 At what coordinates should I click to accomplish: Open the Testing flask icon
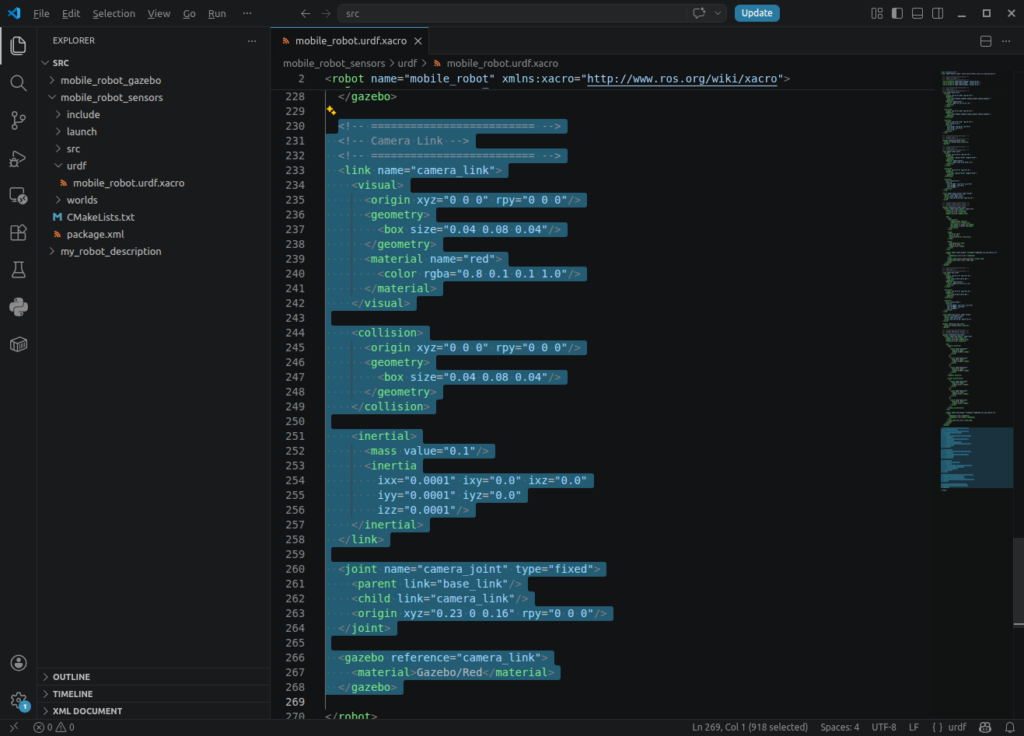click(x=18, y=270)
